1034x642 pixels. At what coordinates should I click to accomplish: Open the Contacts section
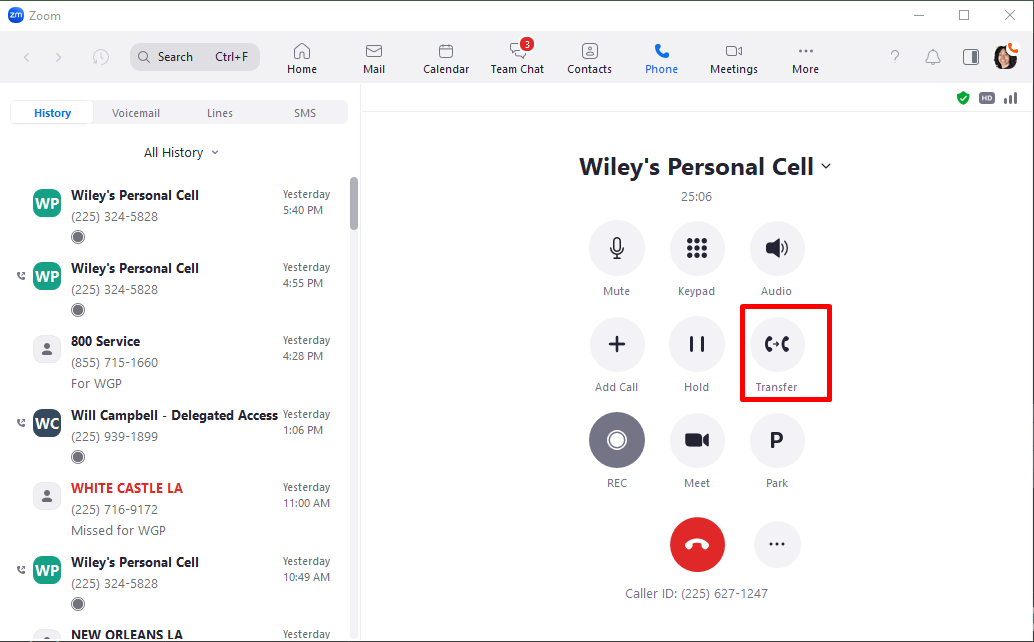[x=590, y=58]
